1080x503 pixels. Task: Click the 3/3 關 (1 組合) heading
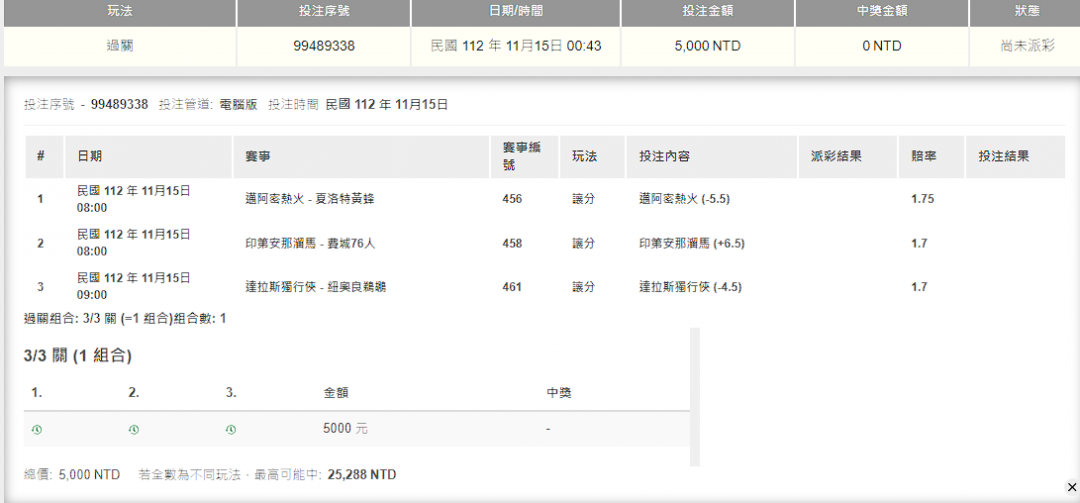[x=77, y=356]
